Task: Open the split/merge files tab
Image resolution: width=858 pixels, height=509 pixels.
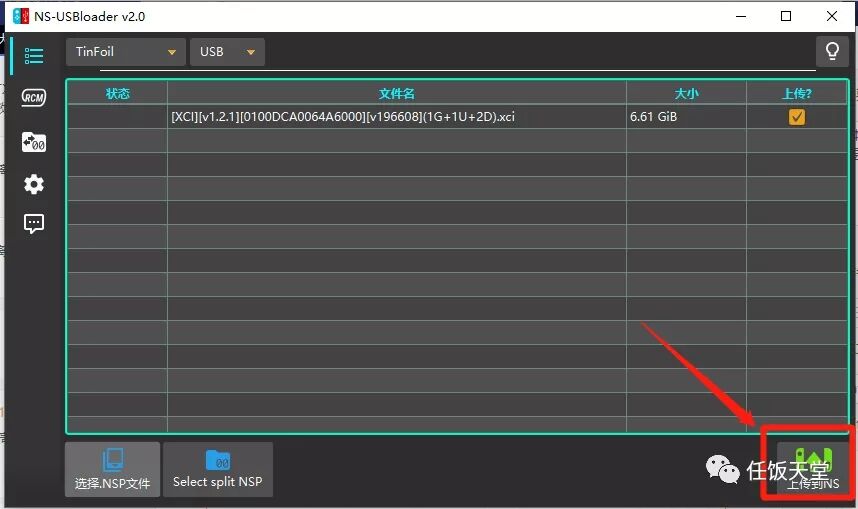Action: (34, 142)
